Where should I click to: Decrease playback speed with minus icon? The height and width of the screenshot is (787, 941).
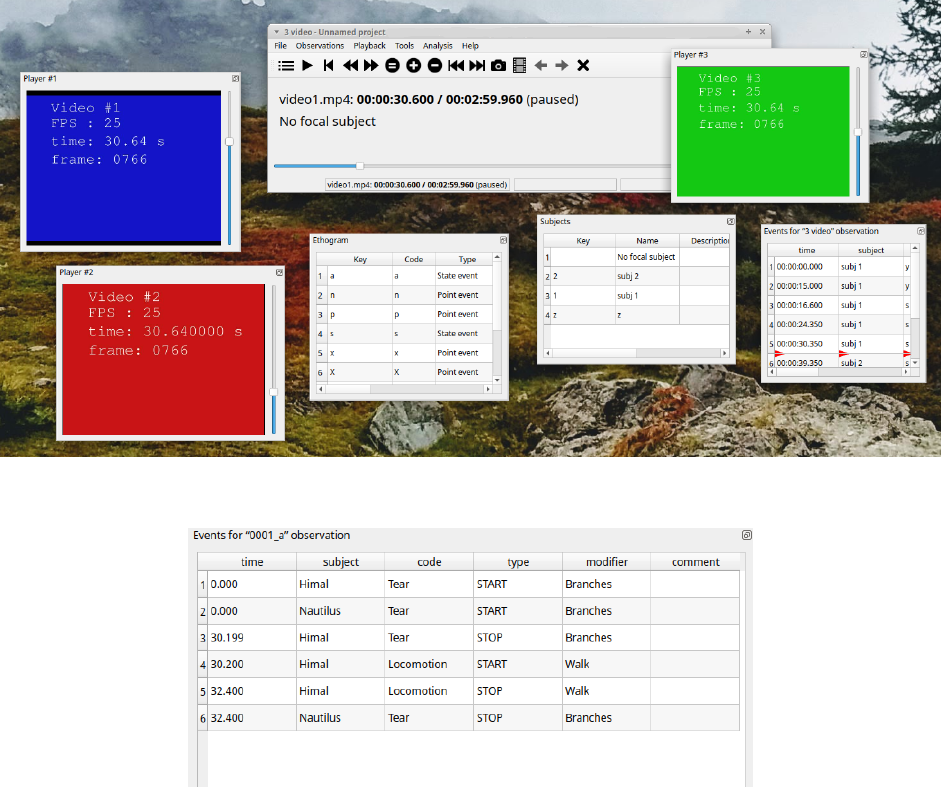tap(435, 65)
